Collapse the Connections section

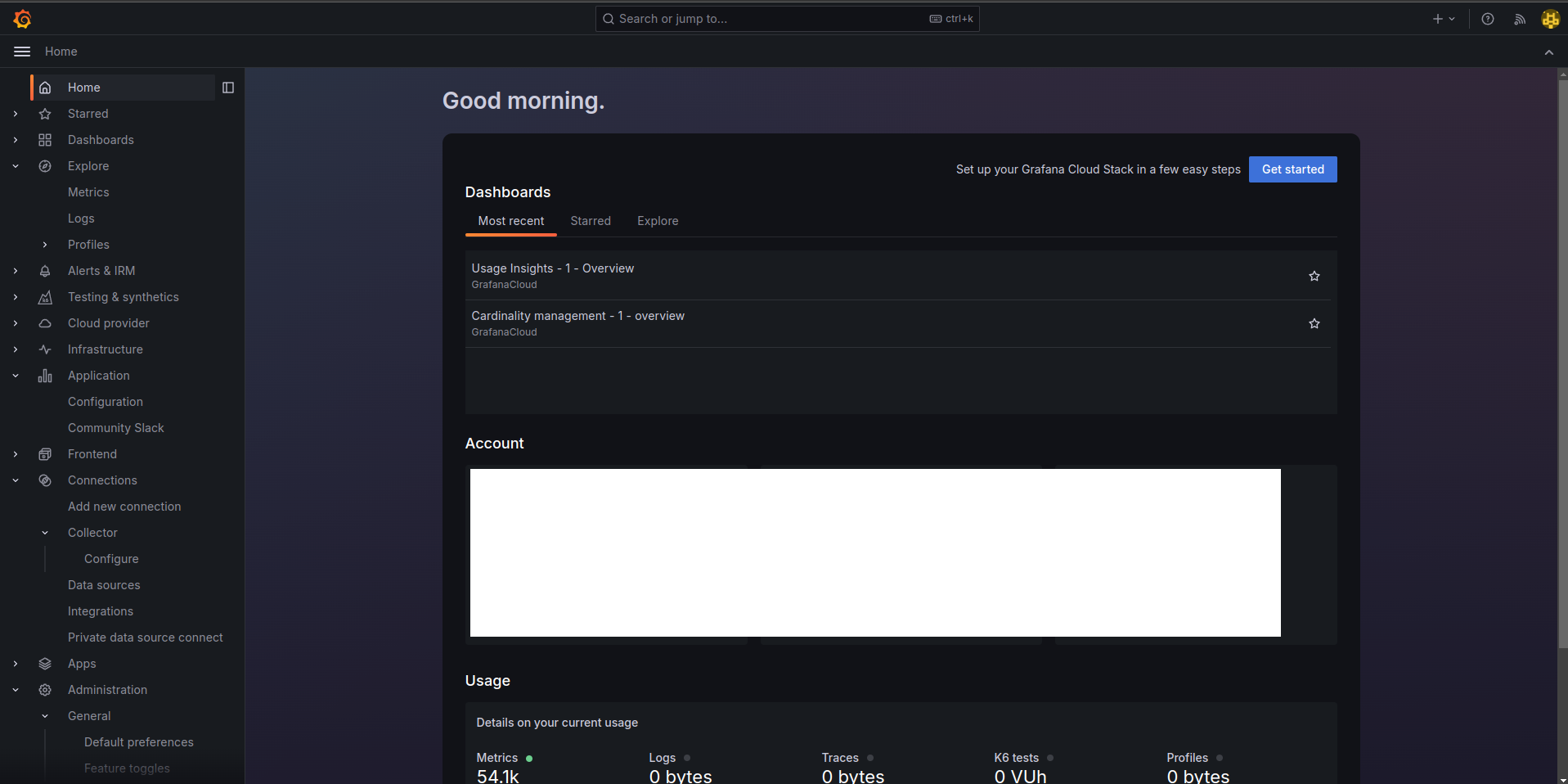[15, 480]
